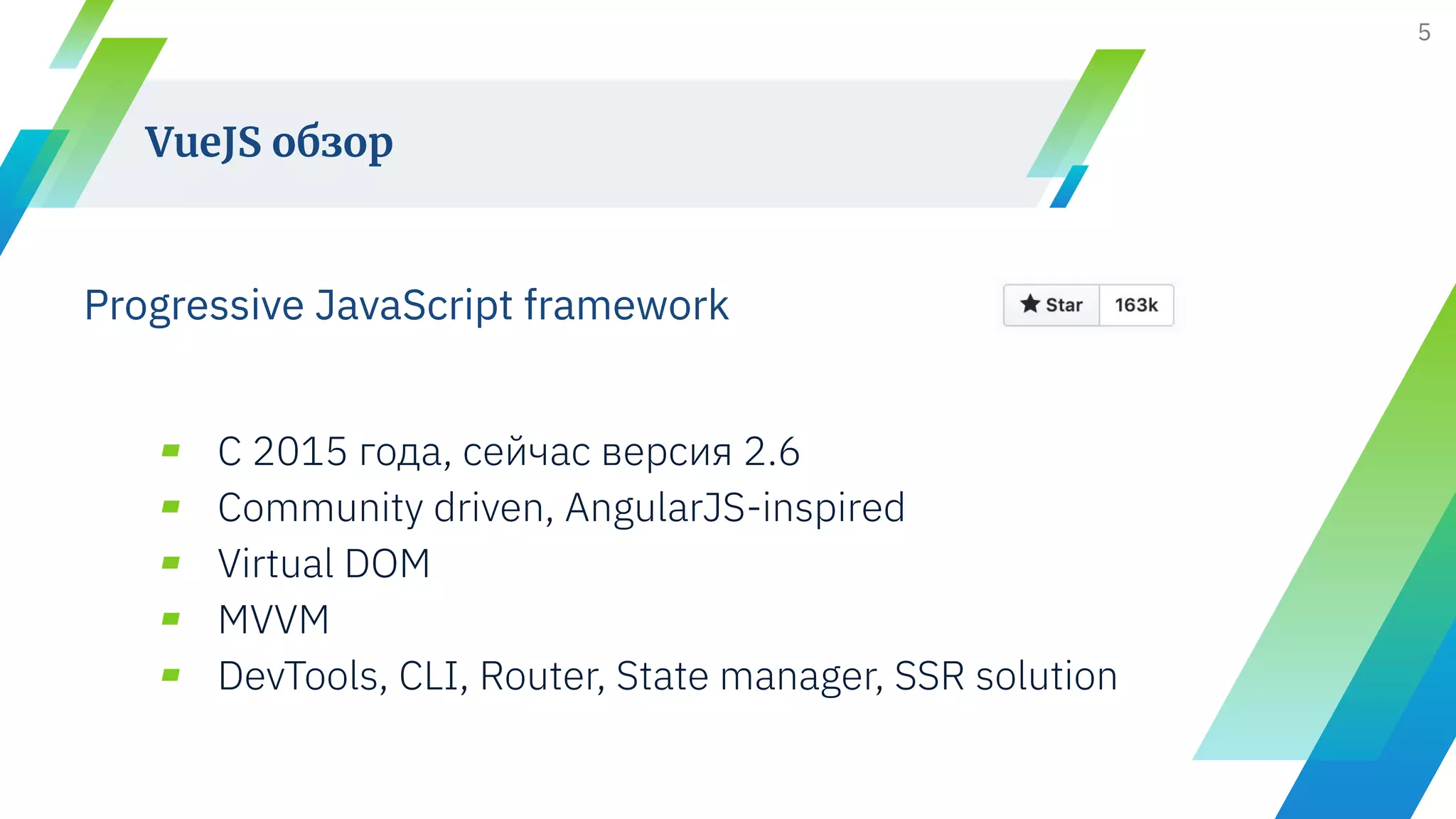Viewport: 1456px width, 819px height.
Task: Click the 'Community driven, AngularJS-inspired' bullet text
Action: point(562,508)
